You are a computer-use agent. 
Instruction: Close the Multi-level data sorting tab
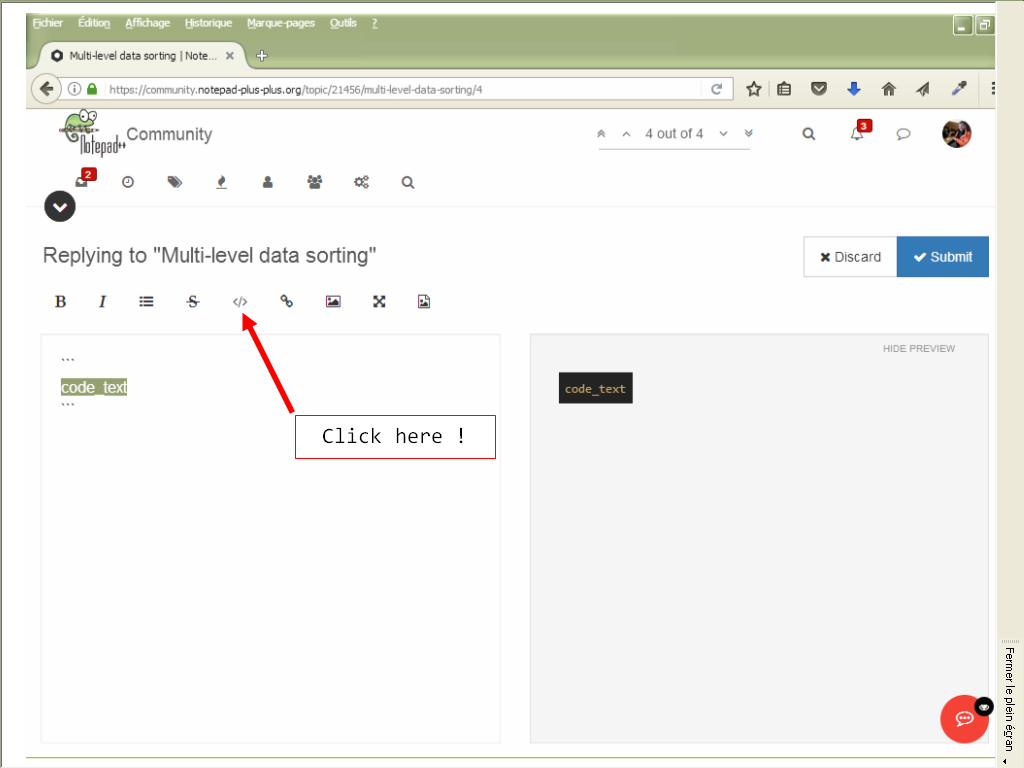tap(230, 56)
